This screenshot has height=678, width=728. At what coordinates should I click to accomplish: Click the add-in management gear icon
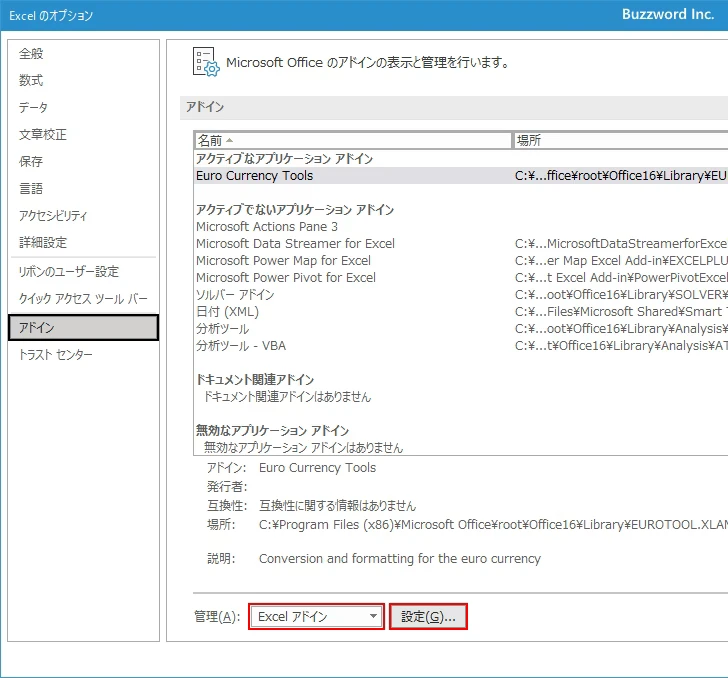(x=206, y=62)
